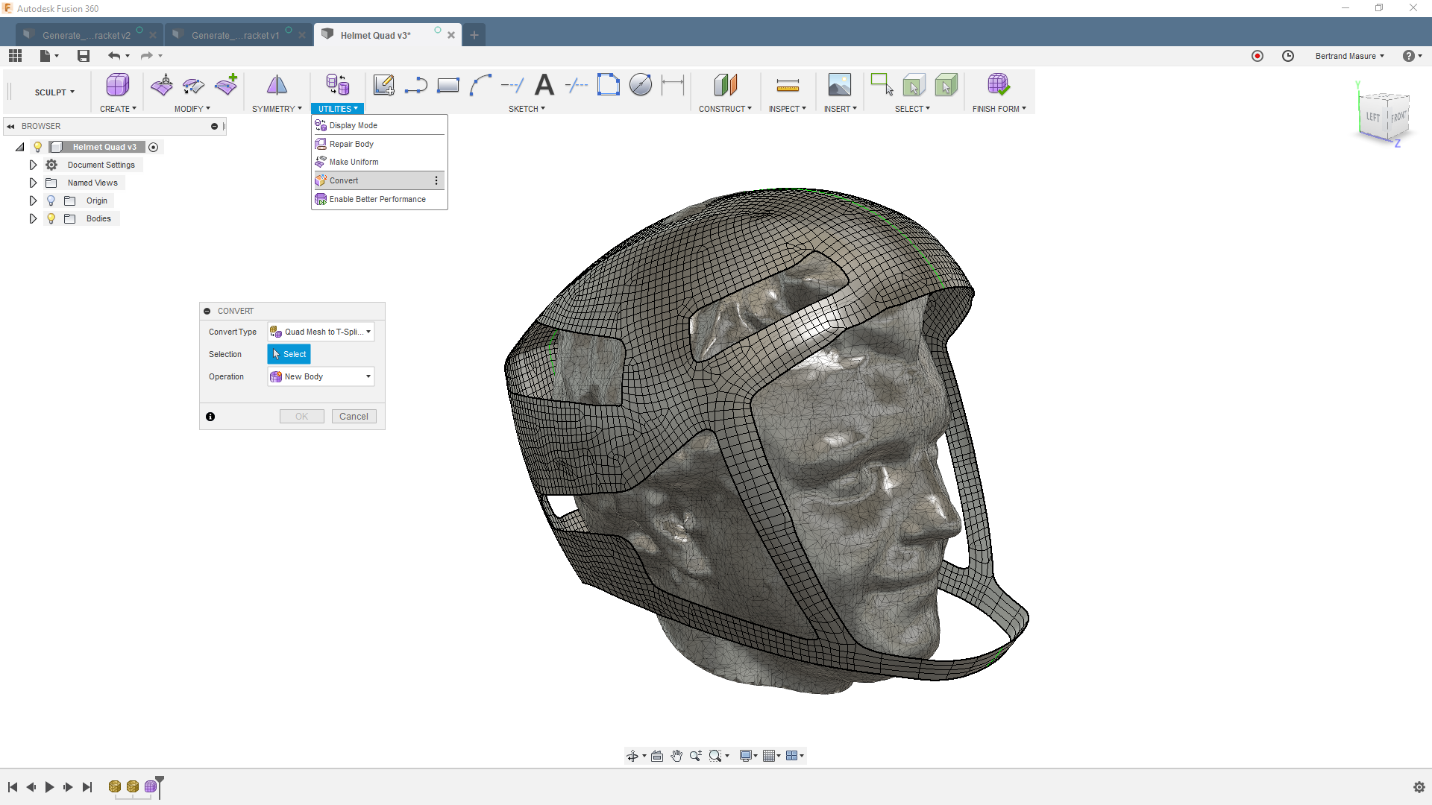Toggle visibility of the Bodies folder
Image resolution: width=1432 pixels, height=805 pixels.
[x=50, y=218]
